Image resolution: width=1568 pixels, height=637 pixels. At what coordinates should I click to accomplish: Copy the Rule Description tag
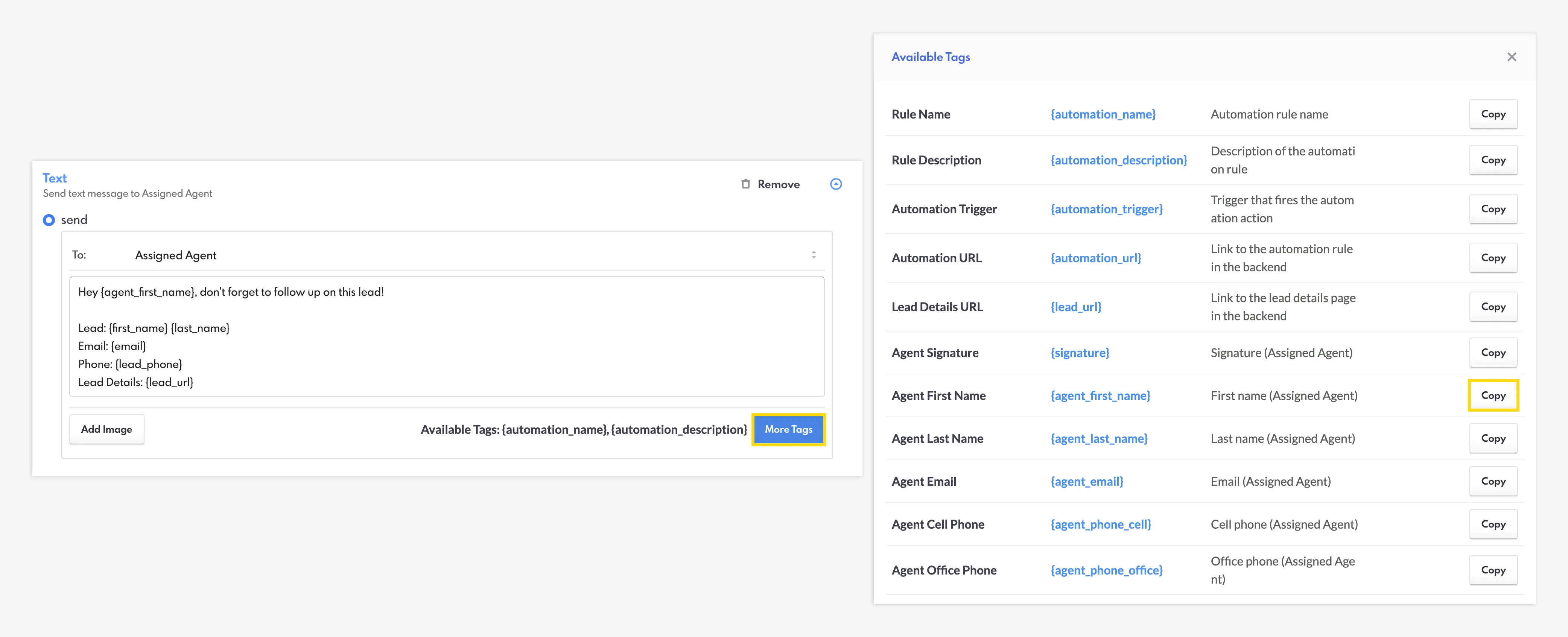pos(1493,160)
